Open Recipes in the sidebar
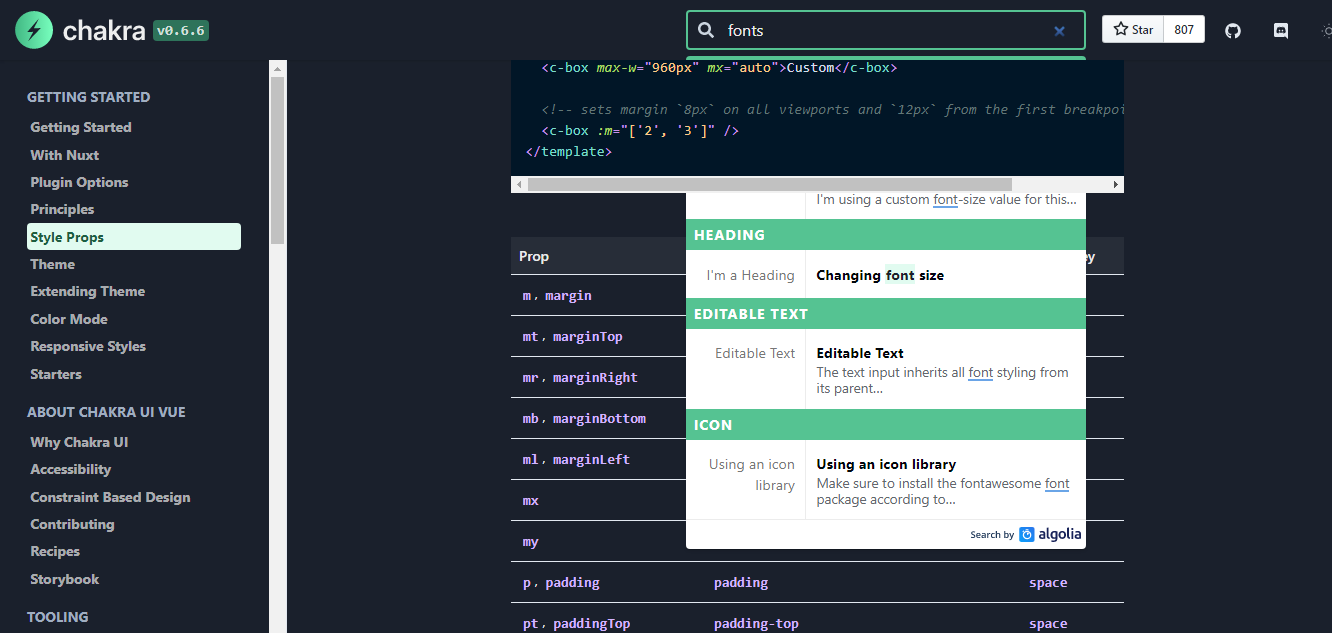 click(55, 551)
